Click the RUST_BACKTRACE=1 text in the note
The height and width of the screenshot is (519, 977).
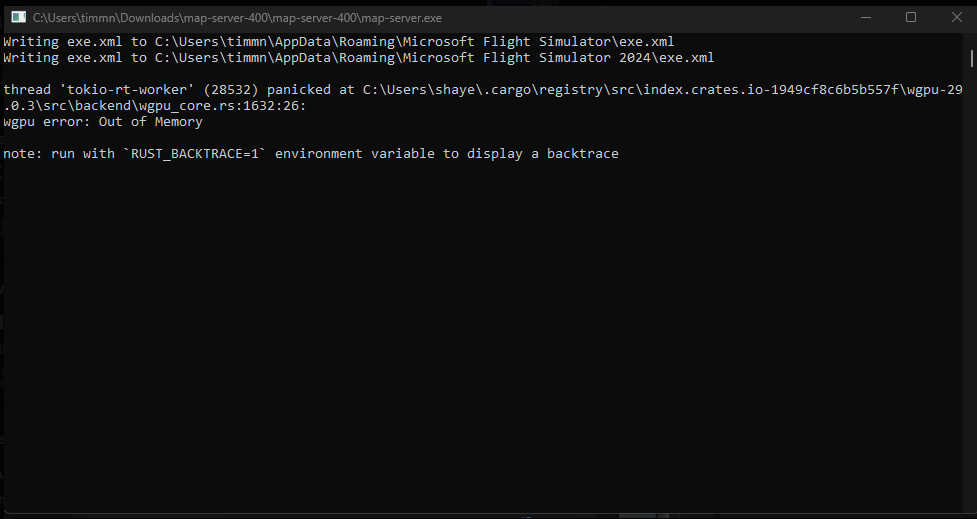coord(194,153)
